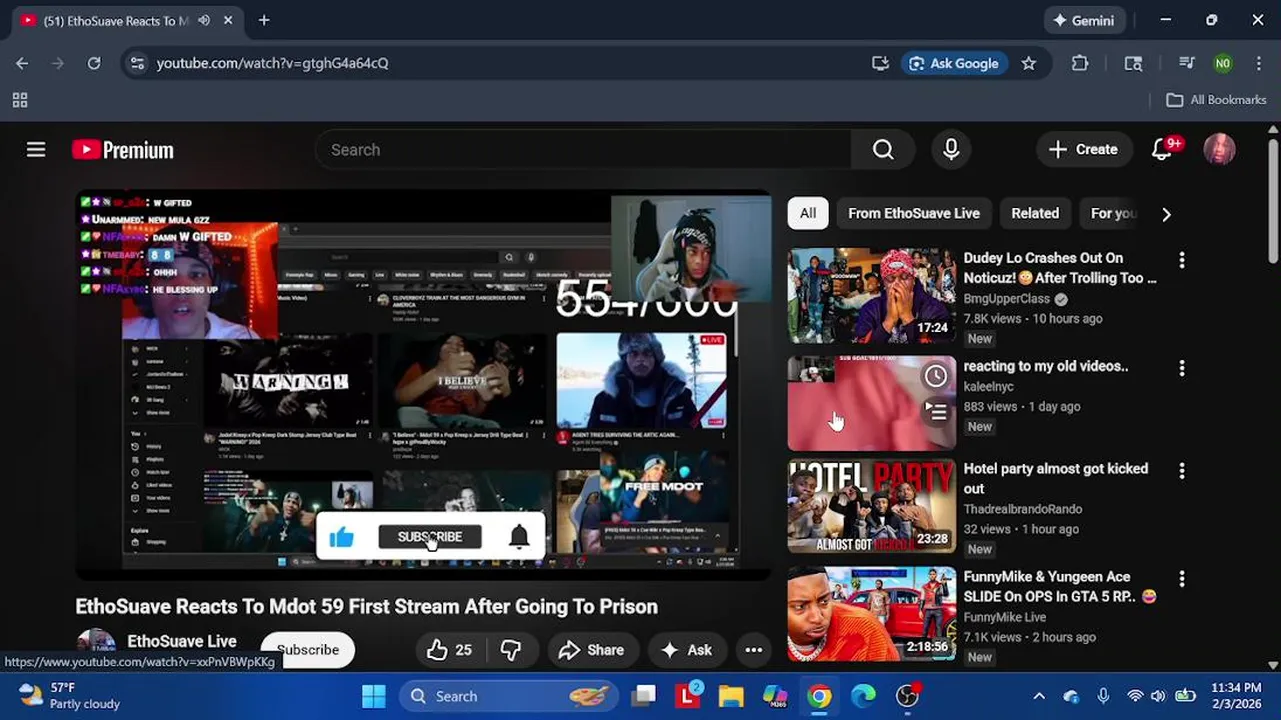Open the Windows Start menu
The image size is (1281, 720).
[x=374, y=696]
